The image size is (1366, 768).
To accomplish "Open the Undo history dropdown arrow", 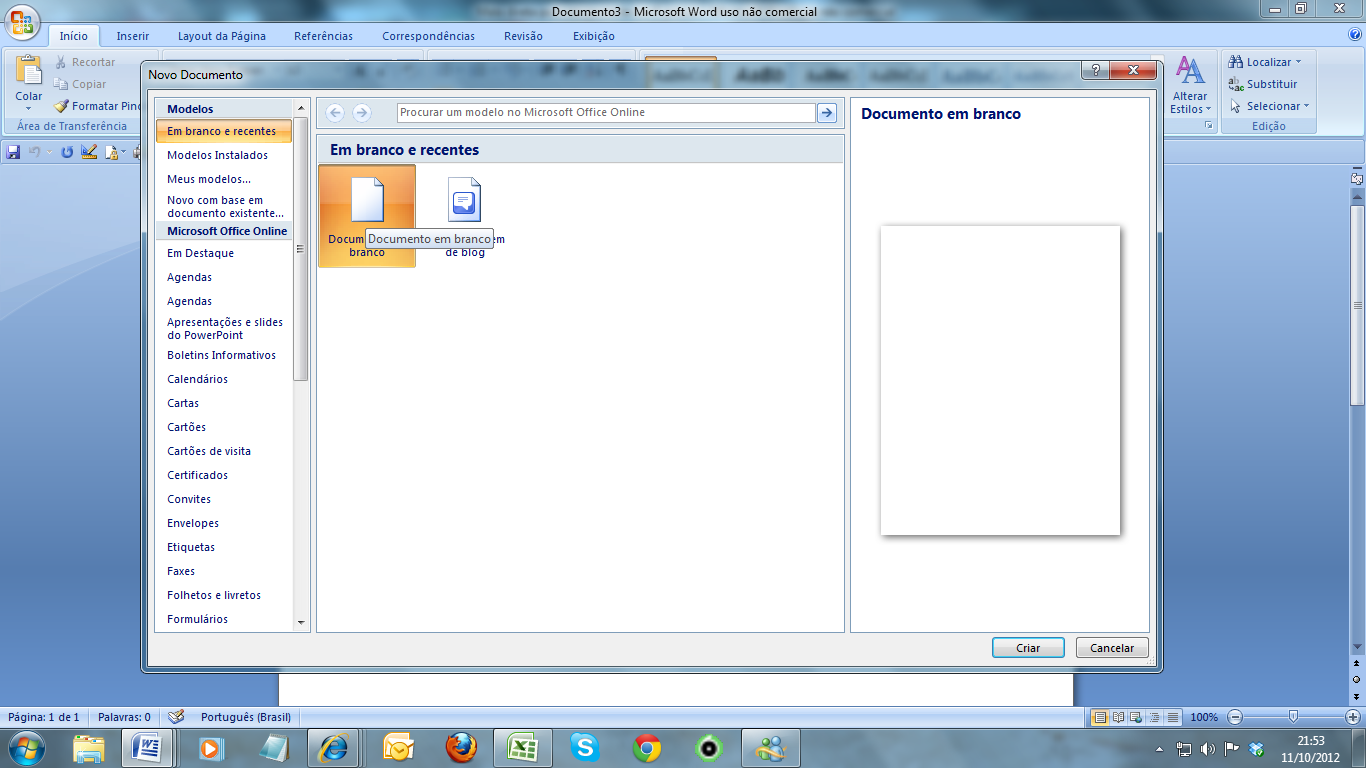I will click(x=49, y=152).
